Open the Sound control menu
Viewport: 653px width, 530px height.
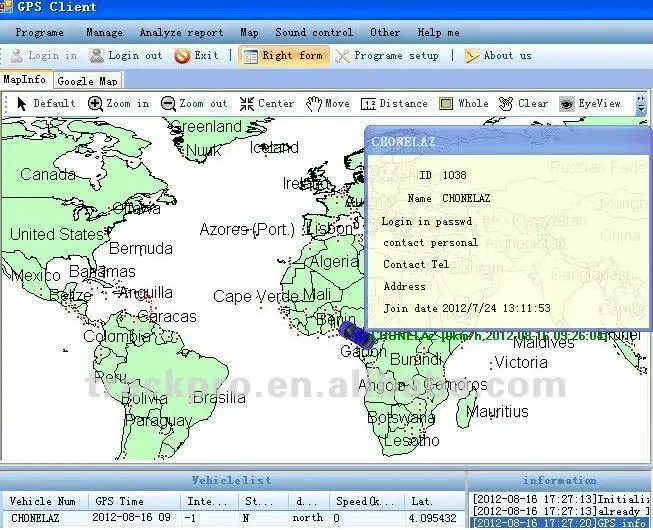[313, 32]
